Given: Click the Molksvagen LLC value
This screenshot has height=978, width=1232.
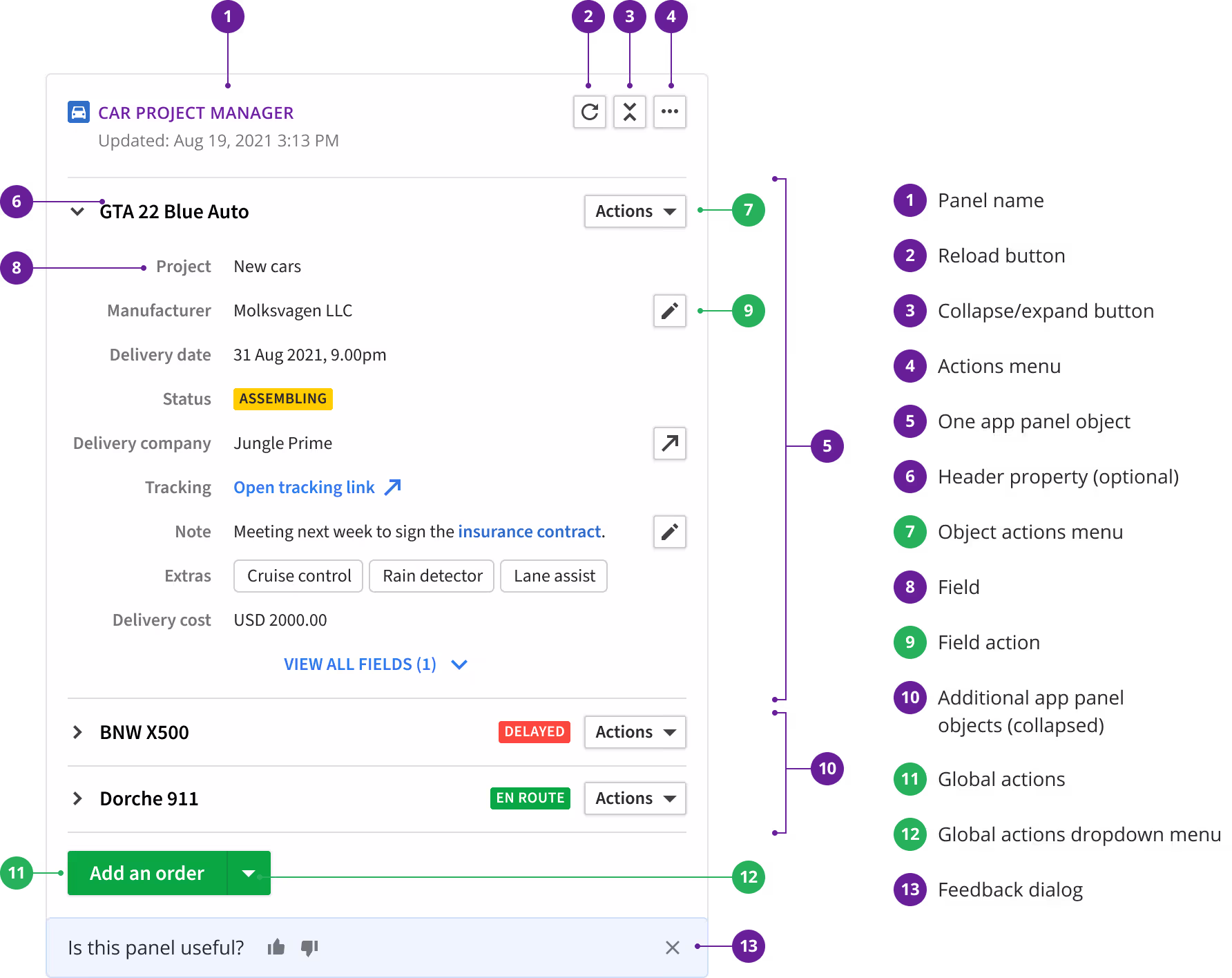Looking at the screenshot, I should point(293,311).
